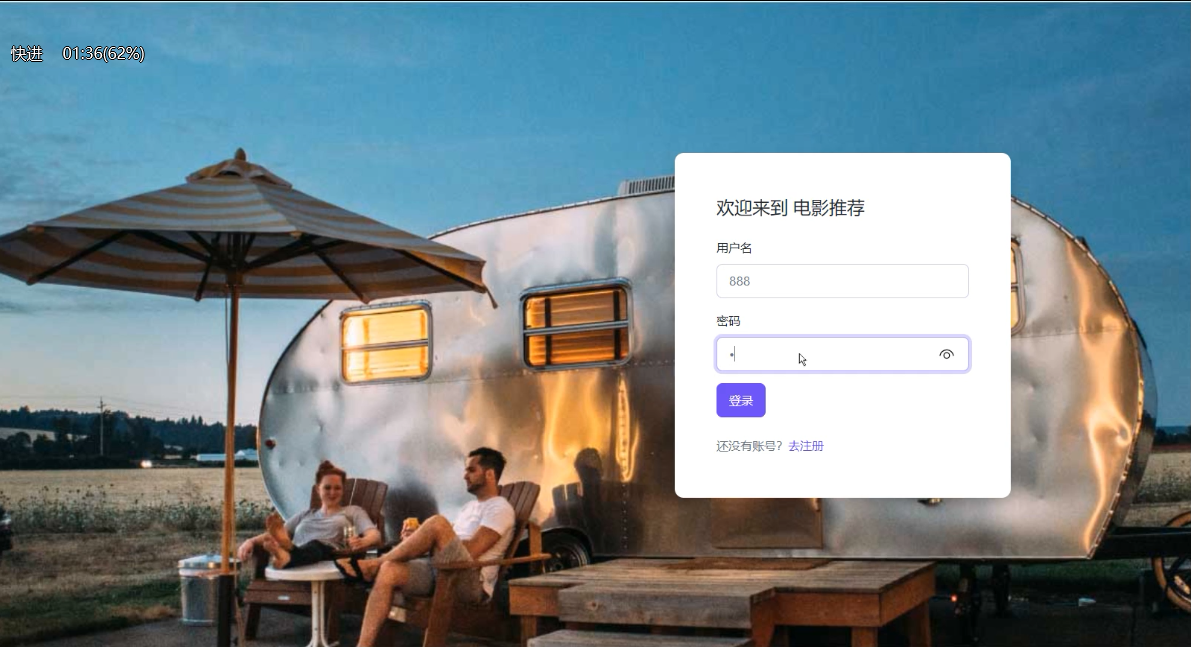
Task: Submit the form with the 登录 button
Action: [x=741, y=400]
